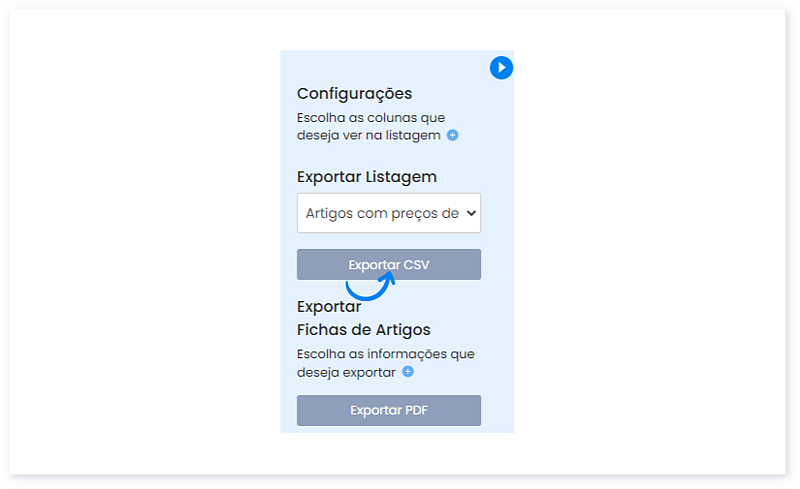Click the 'deseja exportar' text

pyautogui.click(x=346, y=372)
